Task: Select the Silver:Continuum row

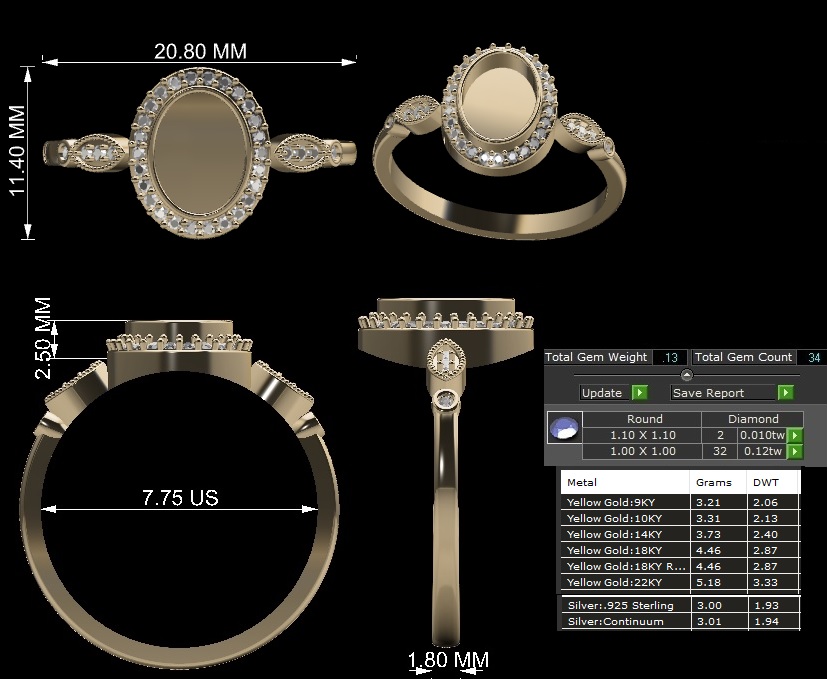Action: [680, 621]
